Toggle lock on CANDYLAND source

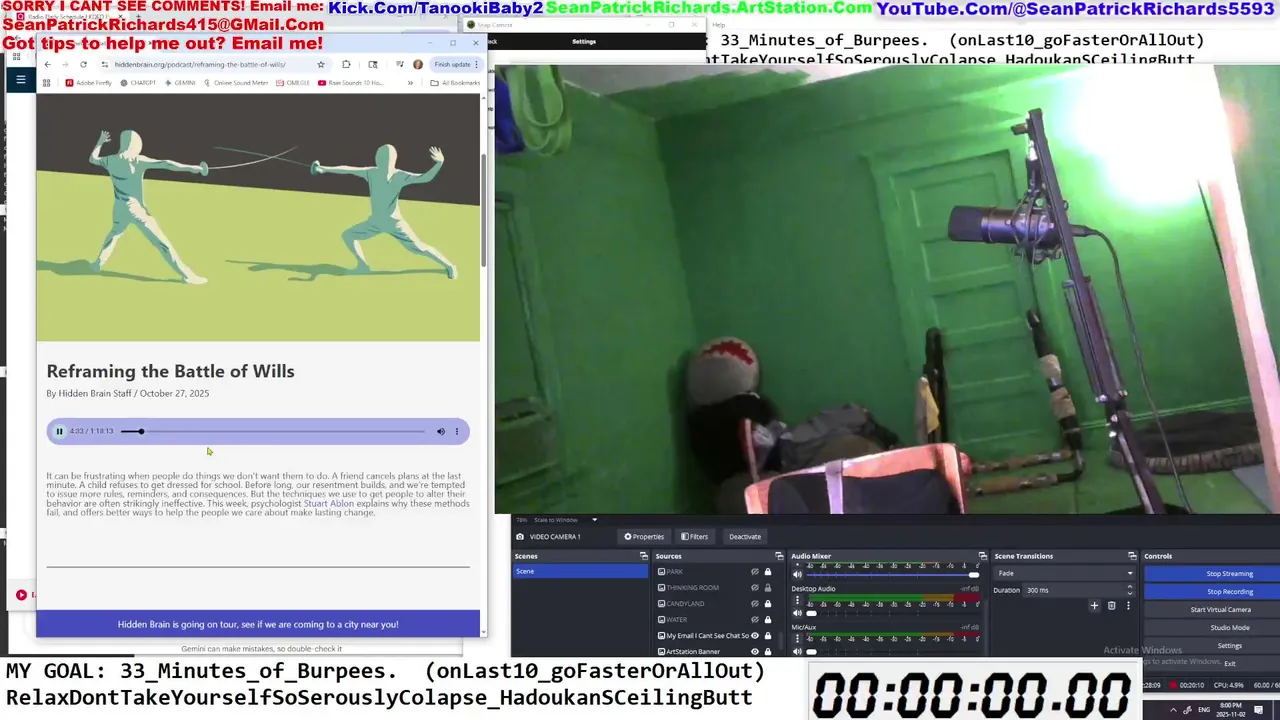(768, 604)
